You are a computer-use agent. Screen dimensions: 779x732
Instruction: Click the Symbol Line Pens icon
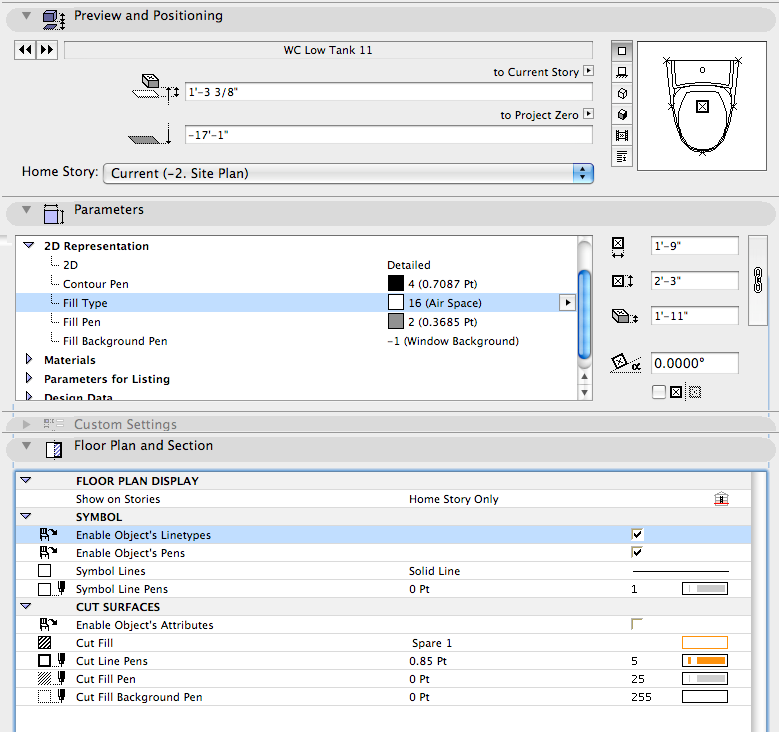tap(52, 588)
